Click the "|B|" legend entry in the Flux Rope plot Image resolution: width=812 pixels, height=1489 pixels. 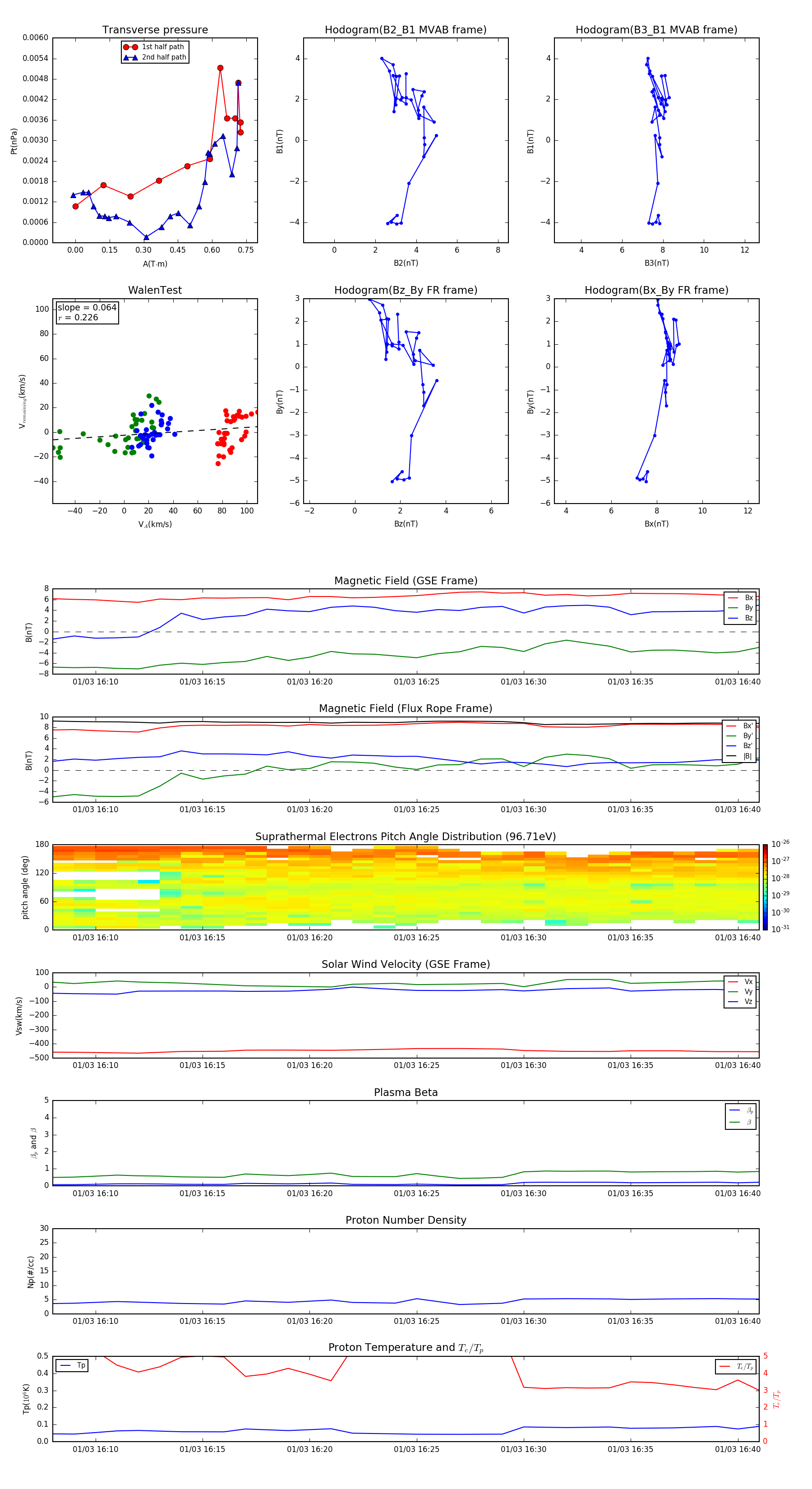click(739, 757)
